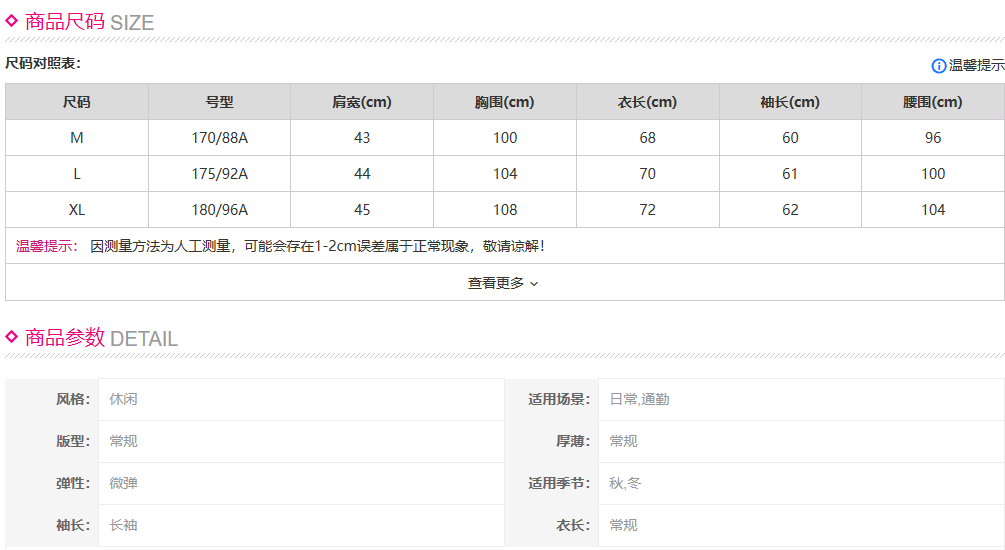Click the 商品参数 DETAIL section heading
Viewport: 1005px width, 550px height.
101,338
